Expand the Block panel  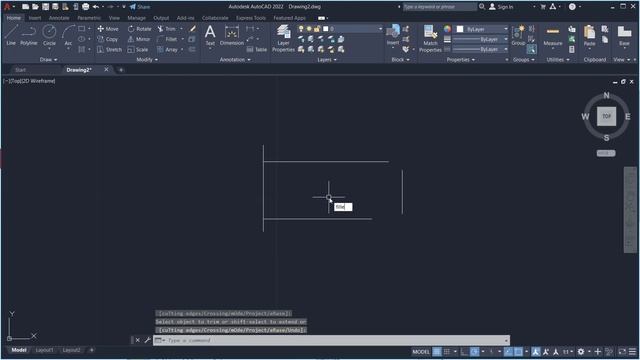point(400,60)
